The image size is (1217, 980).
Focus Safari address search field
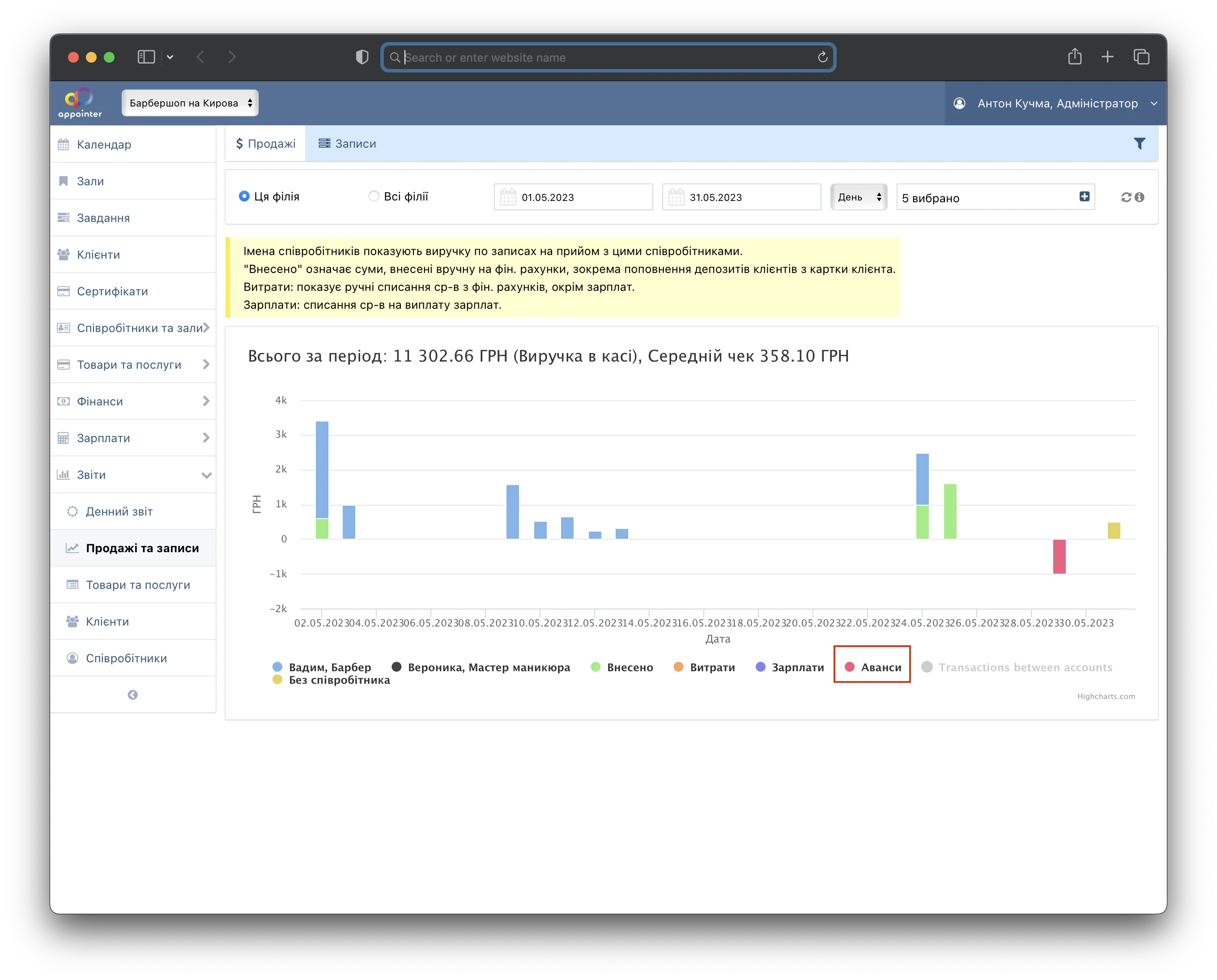coord(608,57)
